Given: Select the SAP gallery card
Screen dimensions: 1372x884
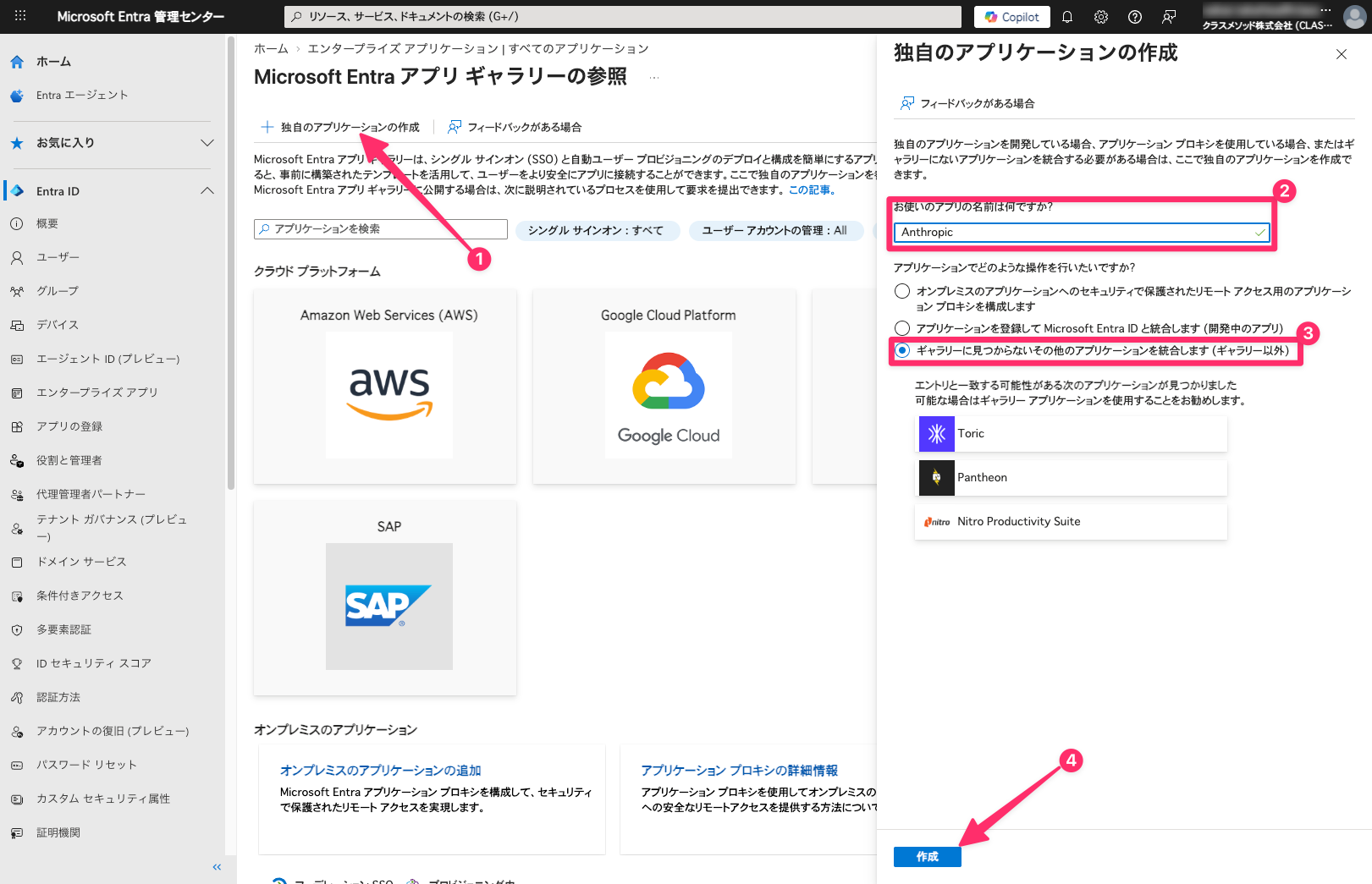Looking at the screenshot, I should pos(385,598).
